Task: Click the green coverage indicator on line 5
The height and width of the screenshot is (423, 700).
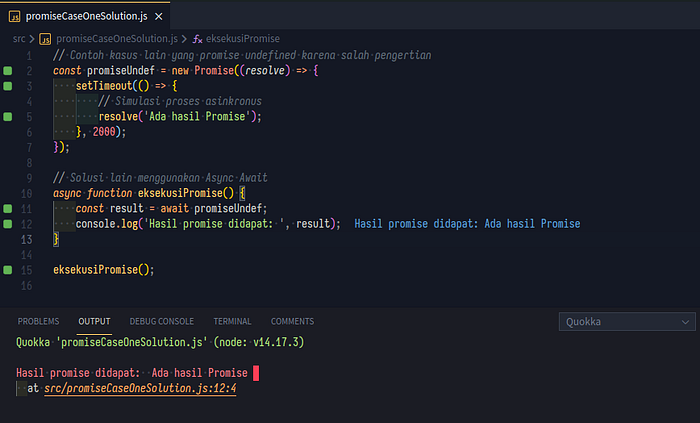Action: pos(8,116)
